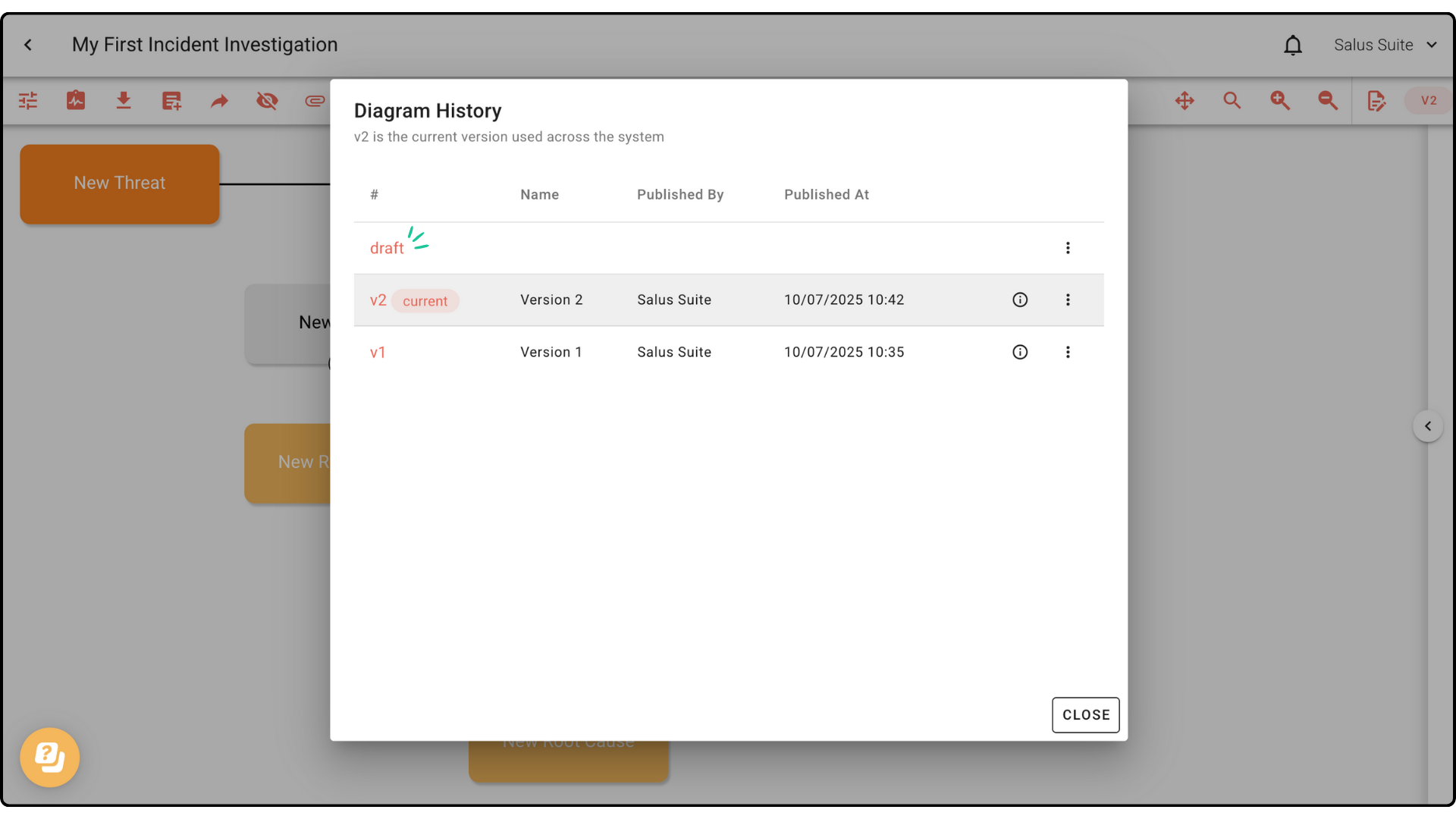
Task: Open the v1 version link
Action: 378,353
